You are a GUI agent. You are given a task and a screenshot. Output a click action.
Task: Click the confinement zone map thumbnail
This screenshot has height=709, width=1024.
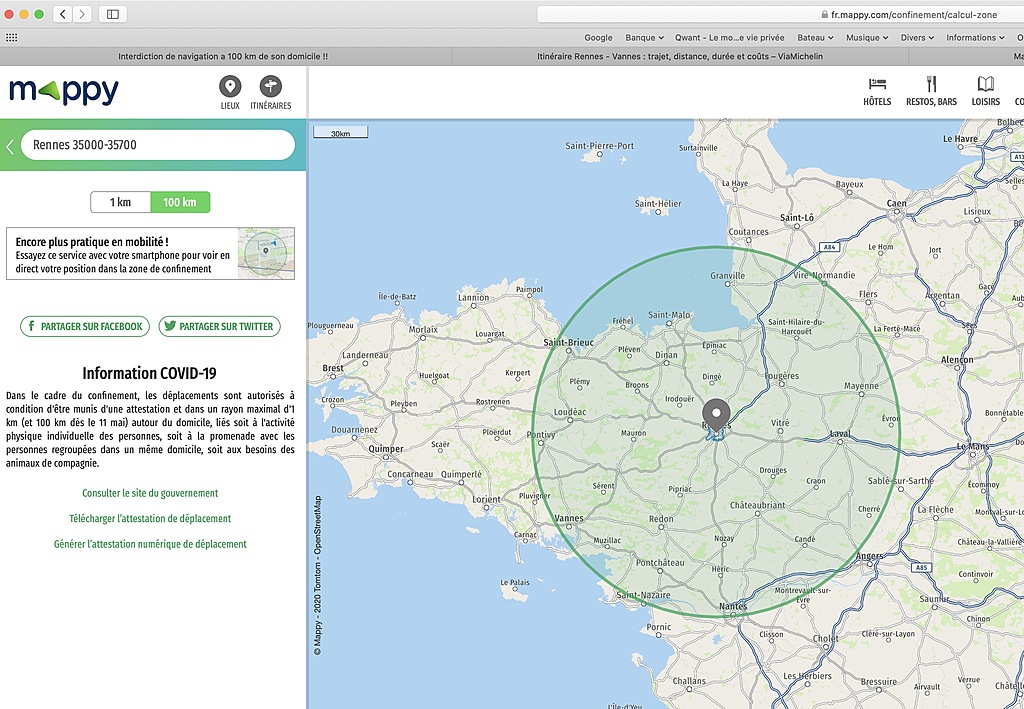pyautogui.click(x=266, y=253)
